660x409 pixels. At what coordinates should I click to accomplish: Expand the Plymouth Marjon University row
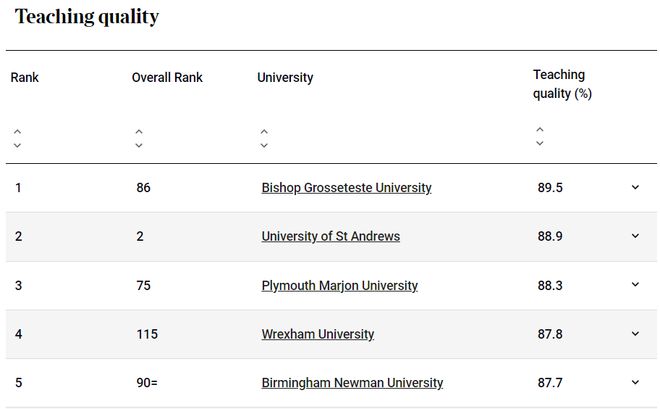(x=636, y=285)
